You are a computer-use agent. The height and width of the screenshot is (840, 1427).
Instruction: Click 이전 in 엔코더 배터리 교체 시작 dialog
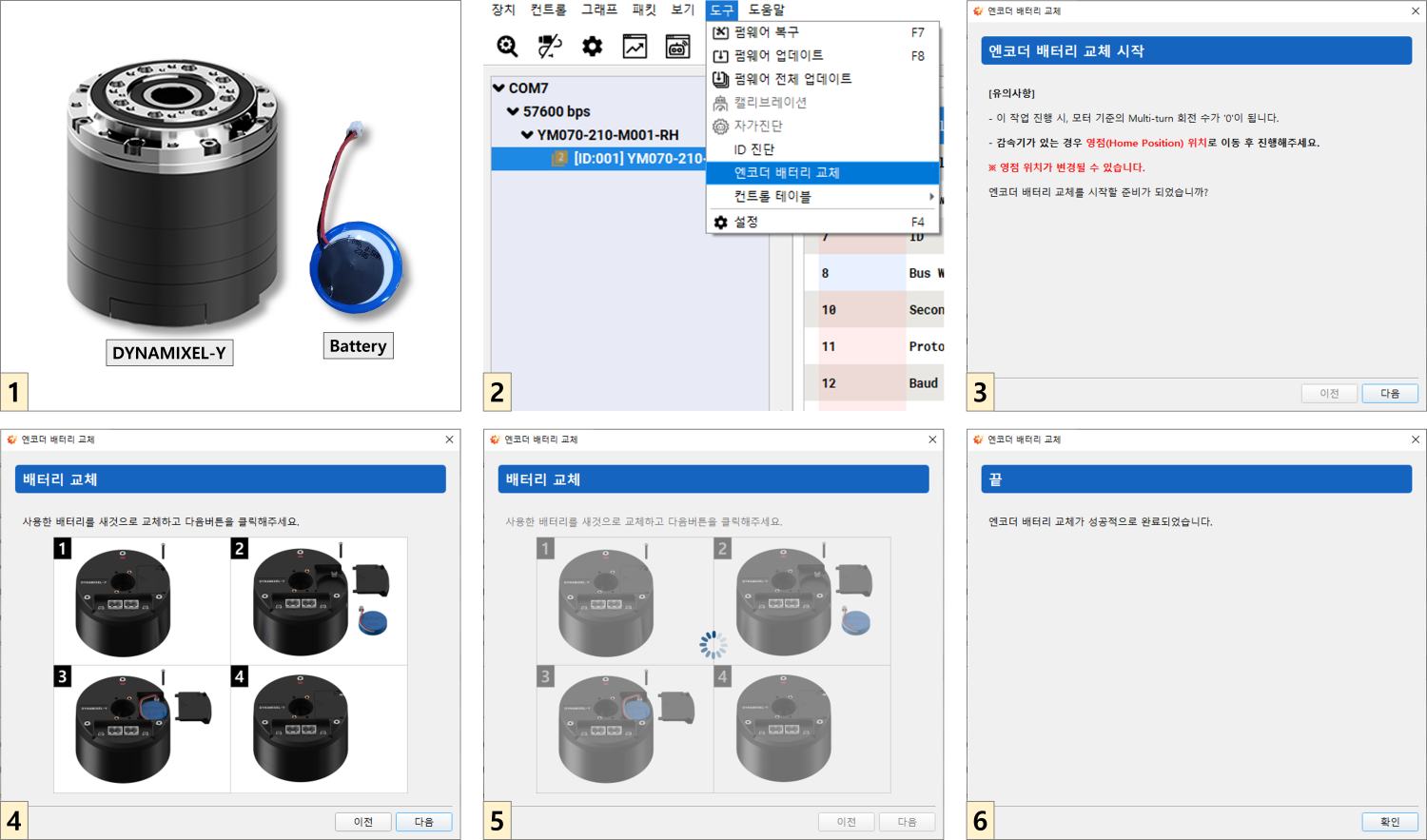pyautogui.click(x=1329, y=393)
